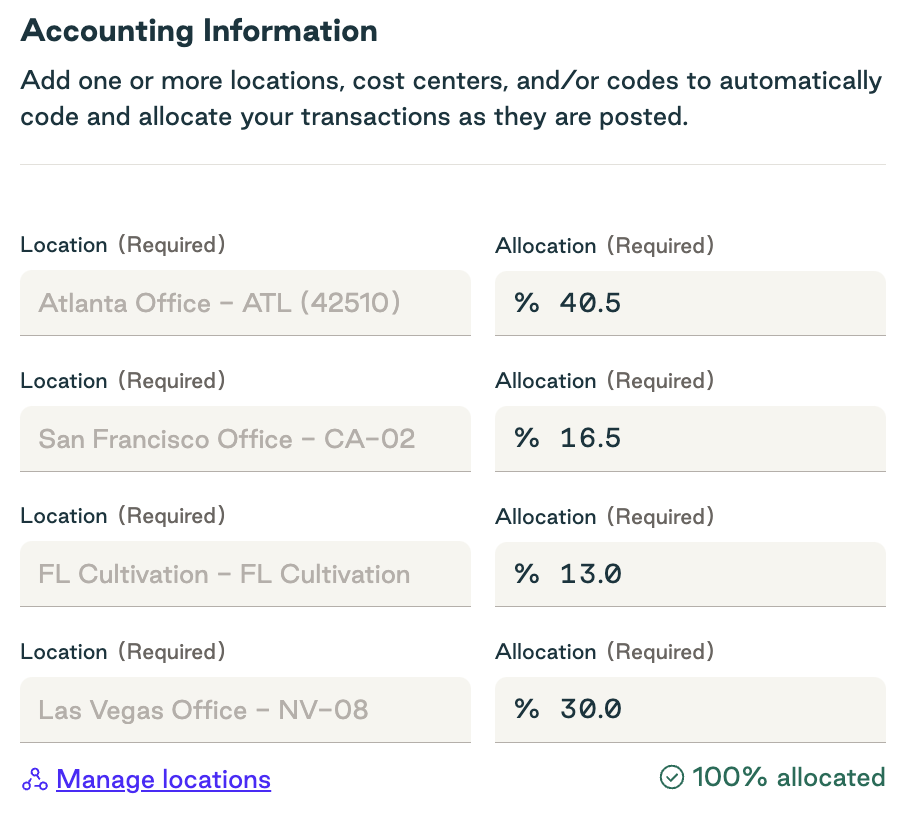
Task: Open the Atlanta Office location selector
Action: click(x=245, y=303)
